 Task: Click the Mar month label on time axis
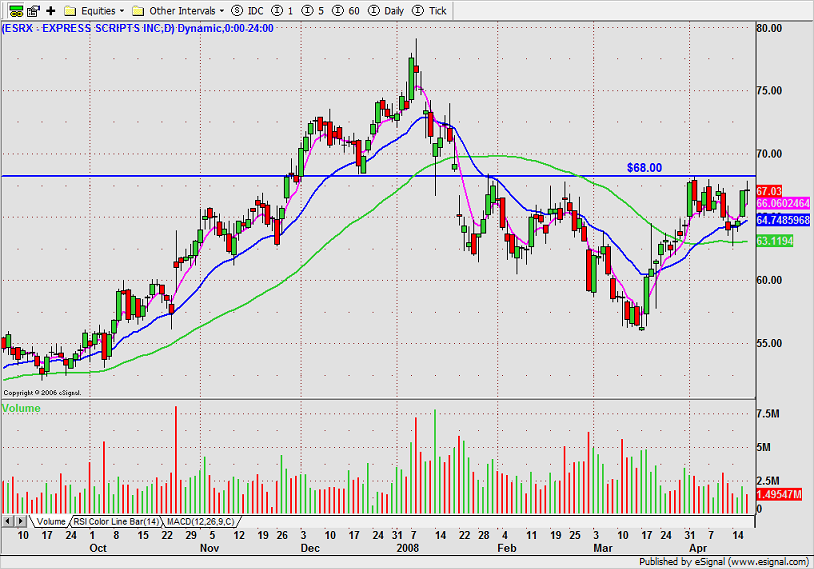click(x=603, y=548)
